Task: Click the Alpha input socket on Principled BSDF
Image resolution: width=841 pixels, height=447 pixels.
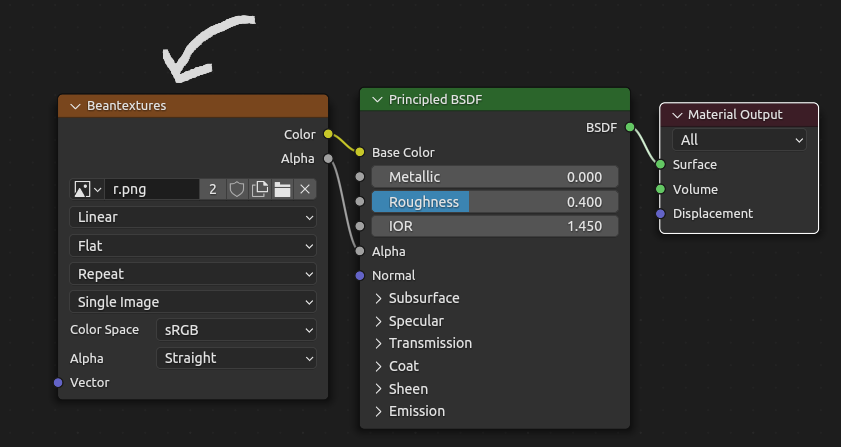Action: (x=360, y=251)
